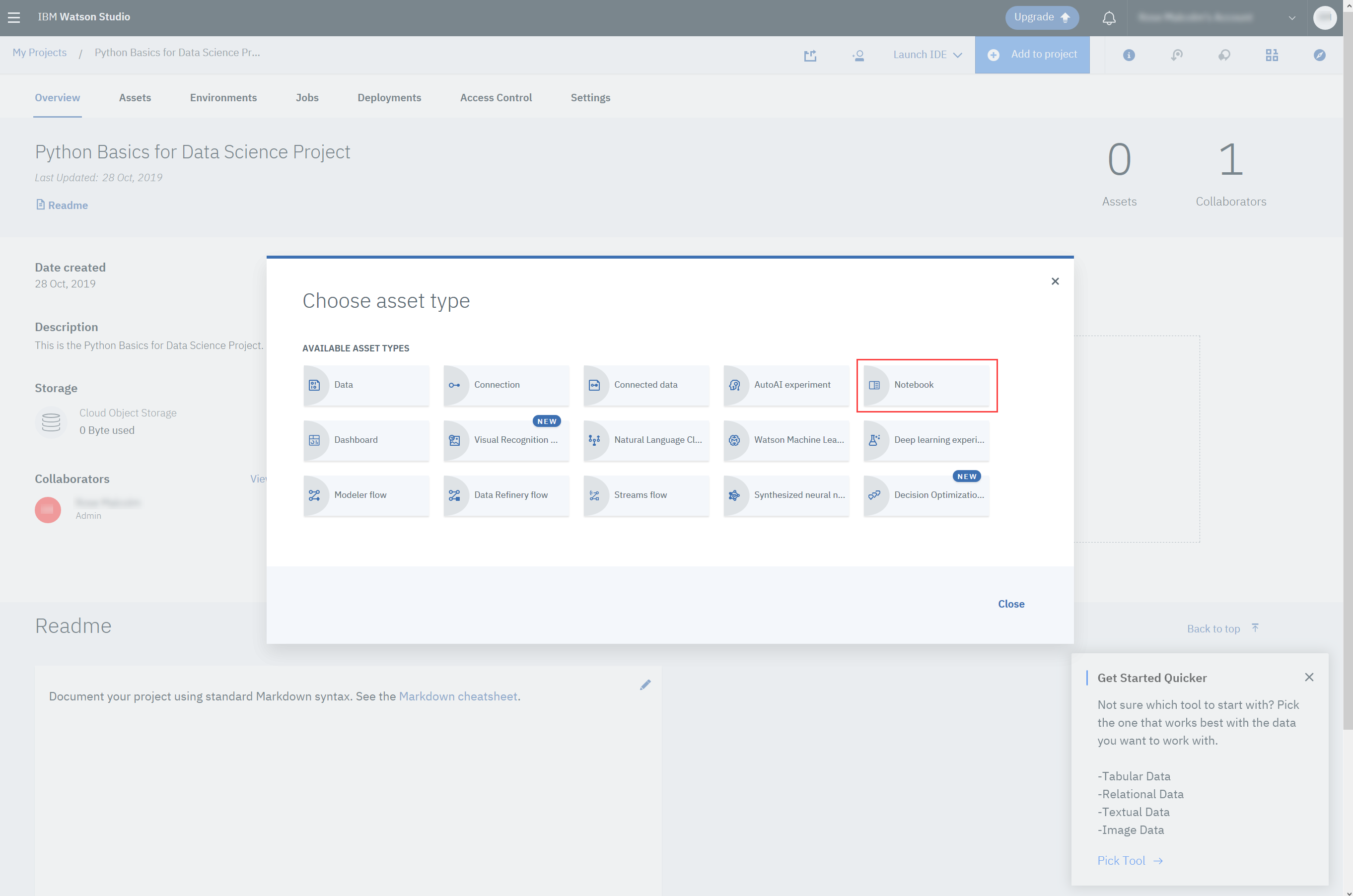Edit Readme with the pencil icon
Viewport: 1353px width, 896px height.
click(x=645, y=685)
